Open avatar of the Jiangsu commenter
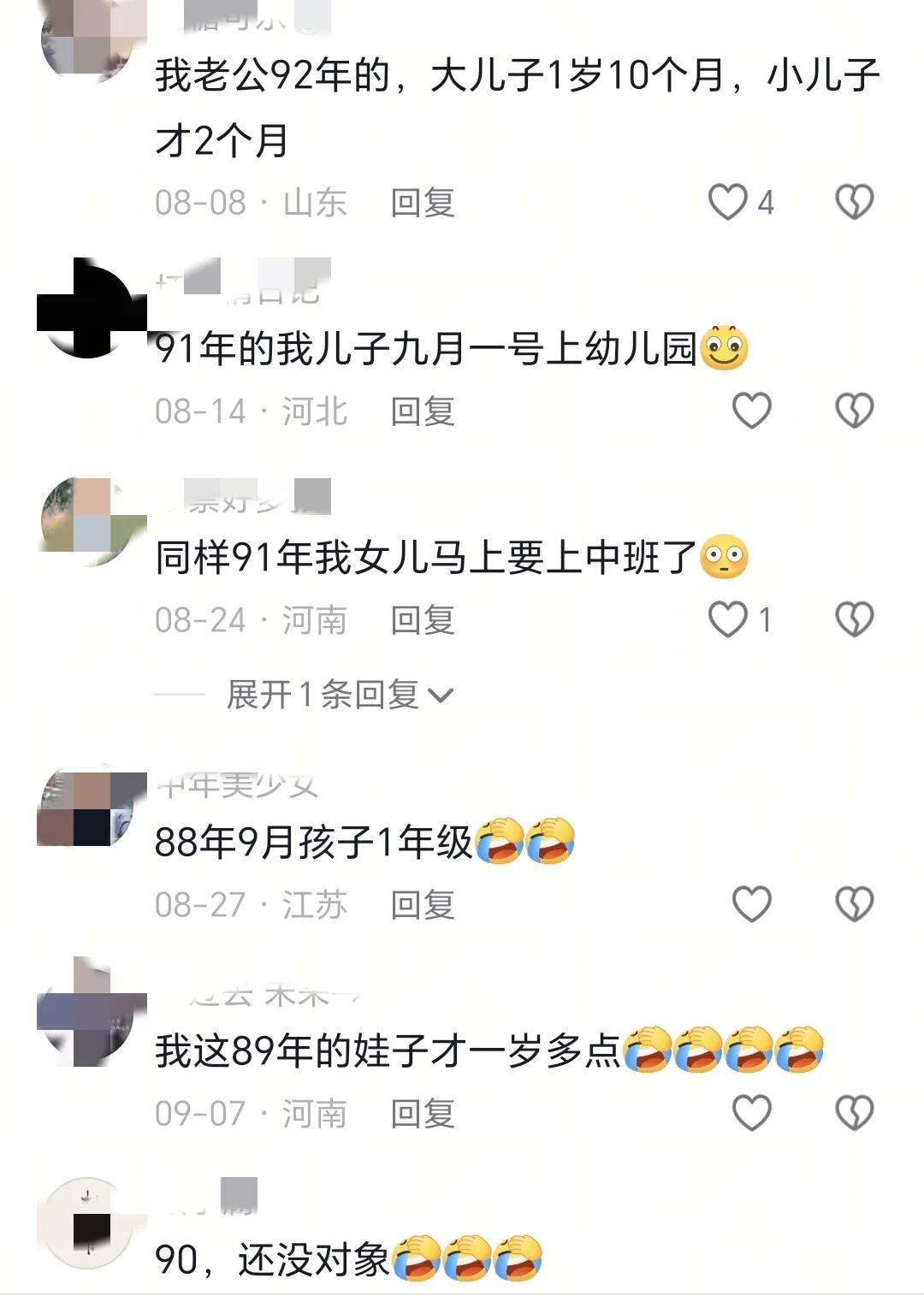The width and height of the screenshot is (924, 1296). click(91, 808)
